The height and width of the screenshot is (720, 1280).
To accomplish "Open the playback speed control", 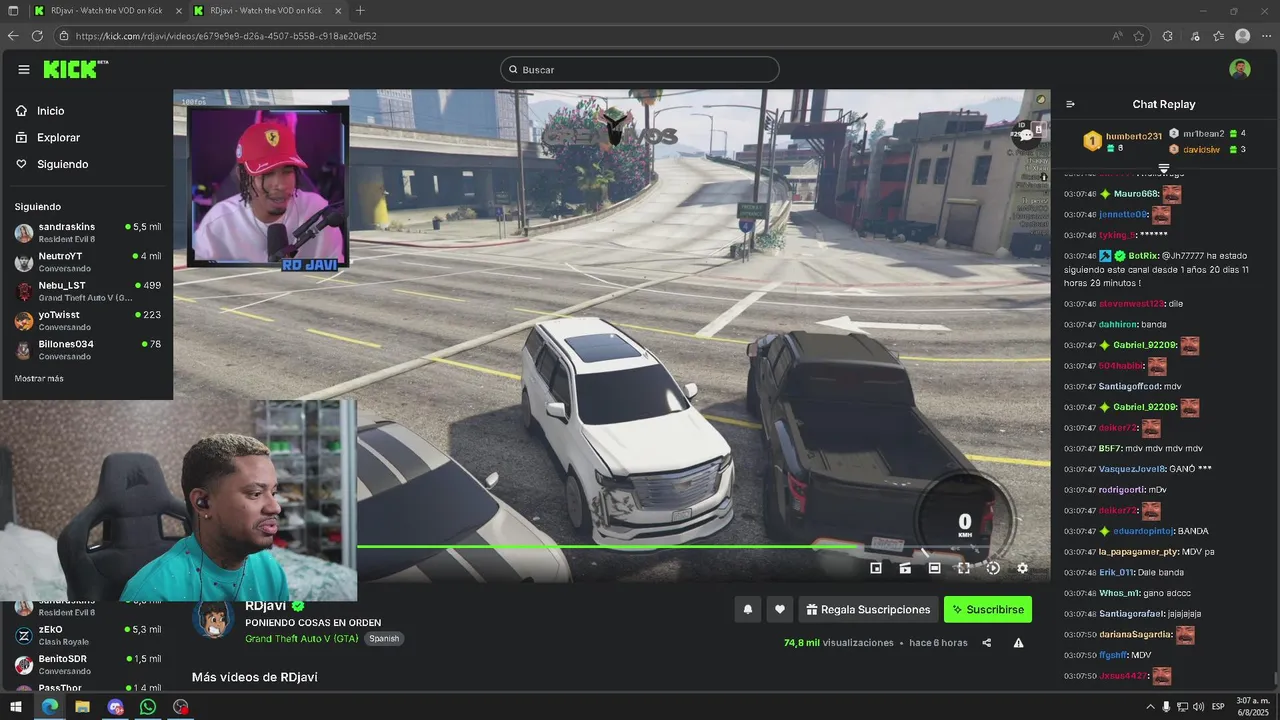I will [993, 568].
